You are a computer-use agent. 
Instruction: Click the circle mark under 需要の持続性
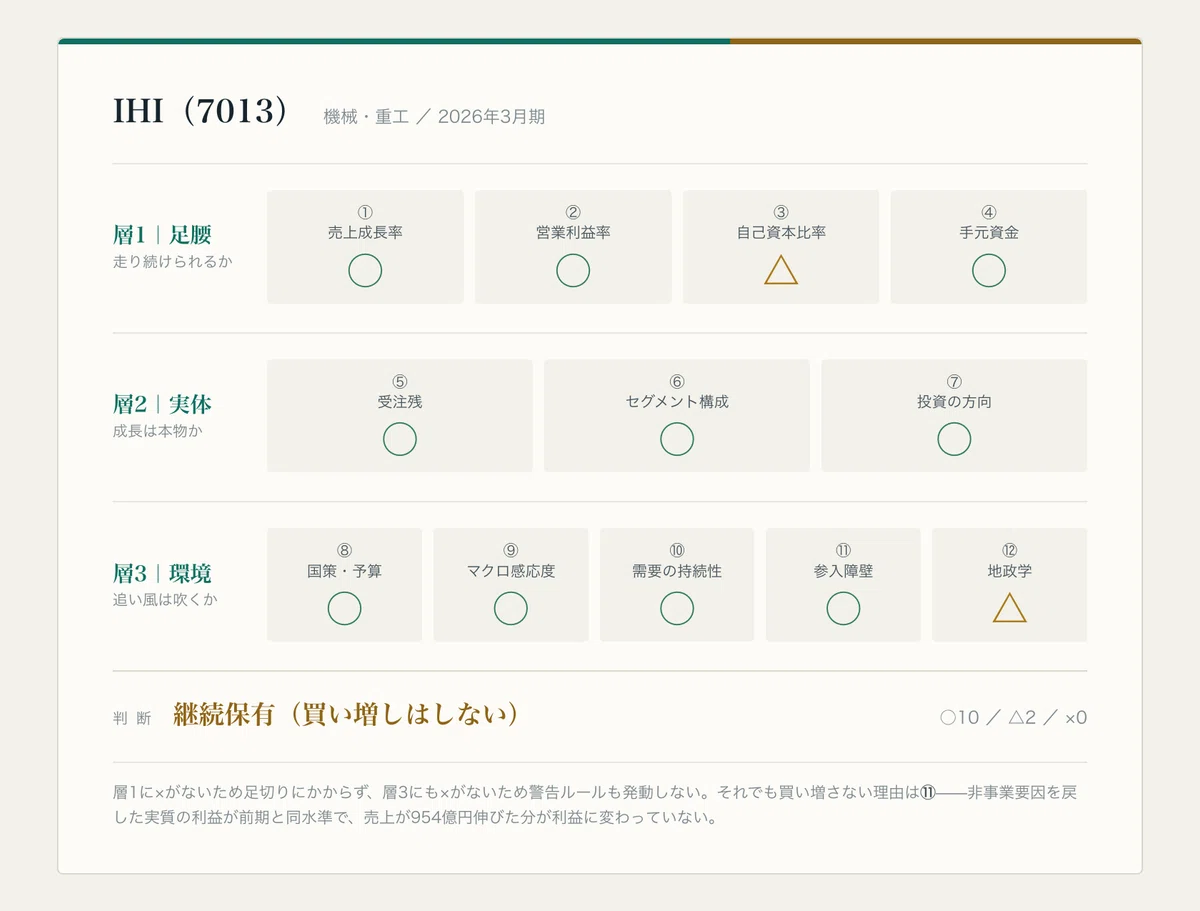tap(677, 608)
